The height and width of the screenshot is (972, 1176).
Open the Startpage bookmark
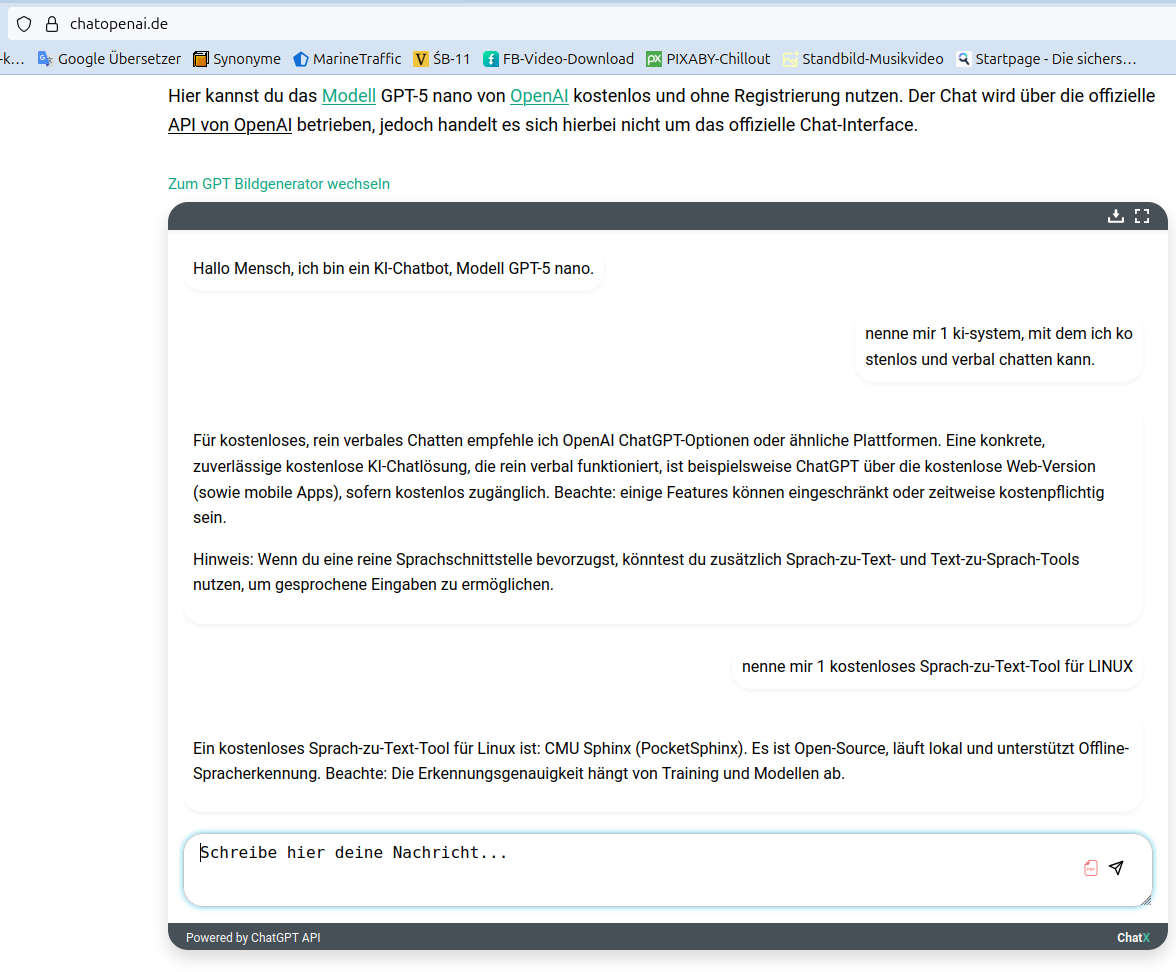coord(1046,59)
